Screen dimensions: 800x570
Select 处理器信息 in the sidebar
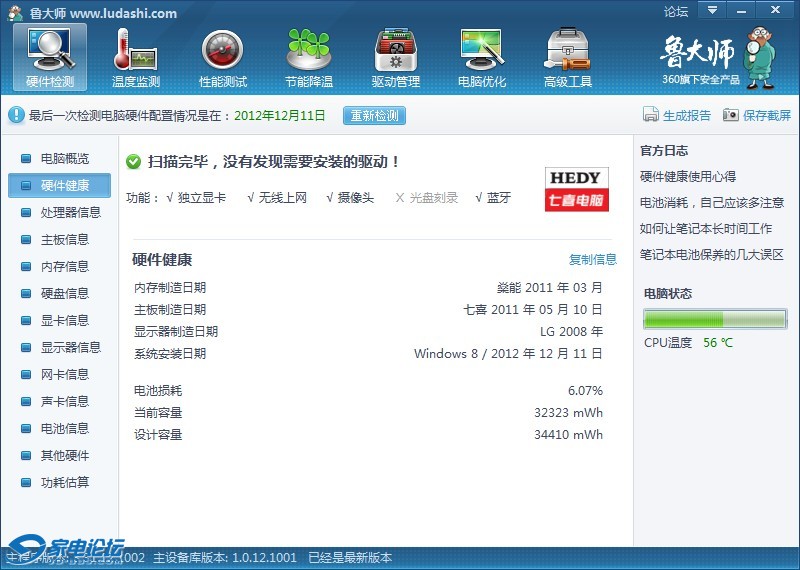70,213
